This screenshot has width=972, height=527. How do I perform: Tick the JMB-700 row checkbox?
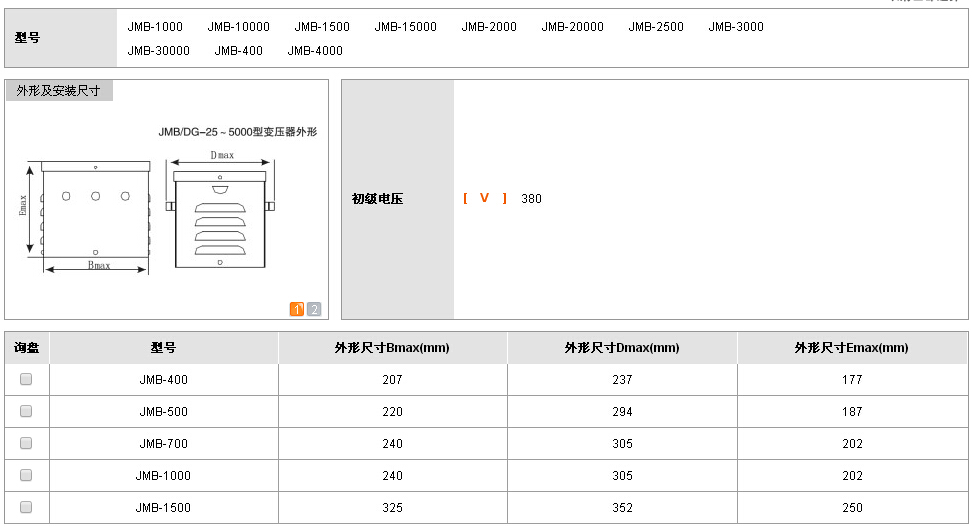pos(26,443)
